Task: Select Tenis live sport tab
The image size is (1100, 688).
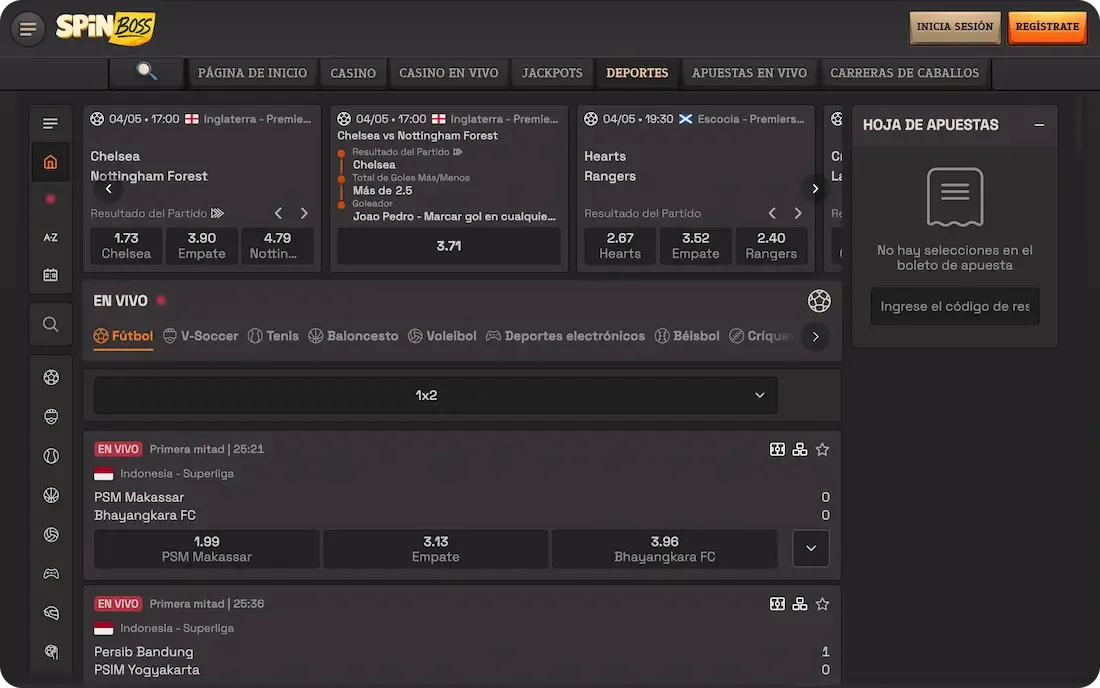Action: pyautogui.click(x=274, y=336)
